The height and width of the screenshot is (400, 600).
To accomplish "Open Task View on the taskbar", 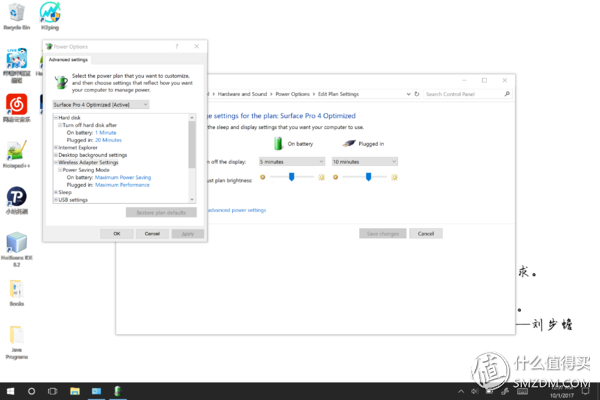I will pyautogui.click(x=52, y=391).
